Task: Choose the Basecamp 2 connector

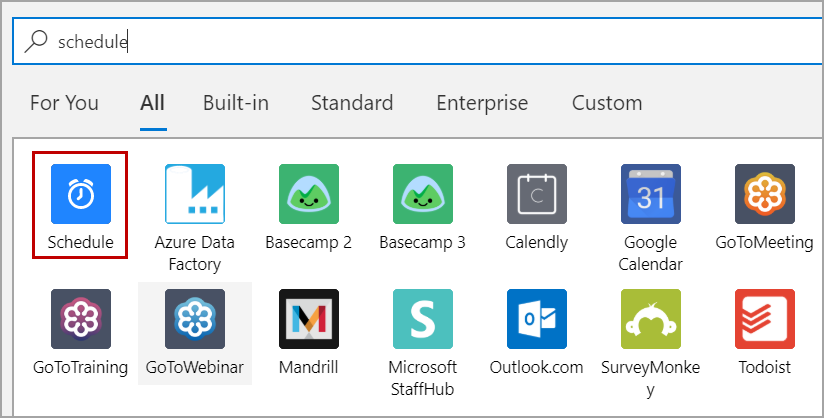Action: pyautogui.click(x=308, y=195)
